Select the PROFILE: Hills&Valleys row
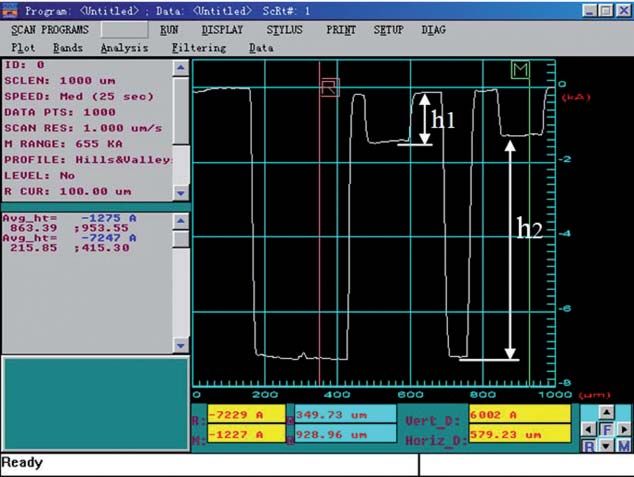Image resolution: width=634 pixels, height=477 pixels. click(87, 160)
